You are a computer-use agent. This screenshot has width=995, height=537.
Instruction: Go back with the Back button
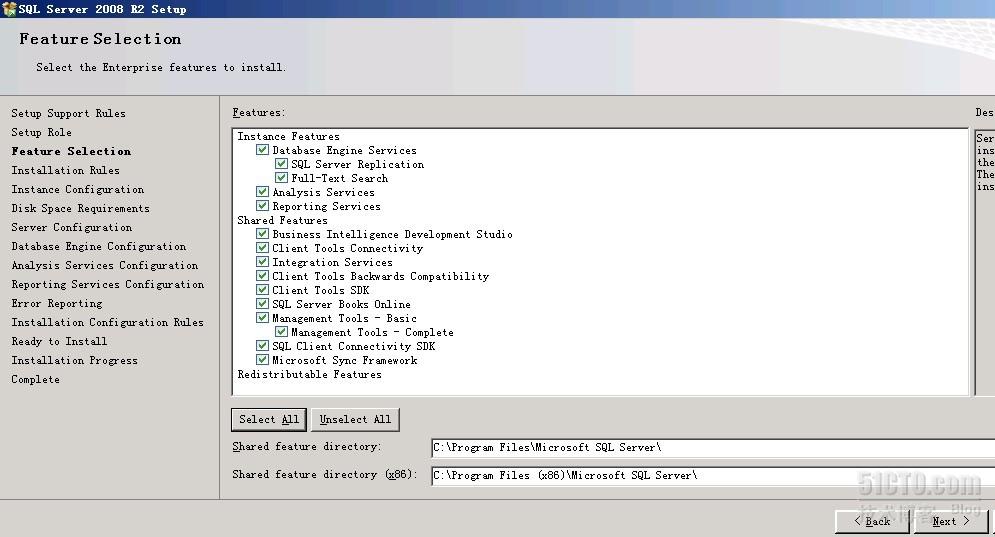coord(873,521)
